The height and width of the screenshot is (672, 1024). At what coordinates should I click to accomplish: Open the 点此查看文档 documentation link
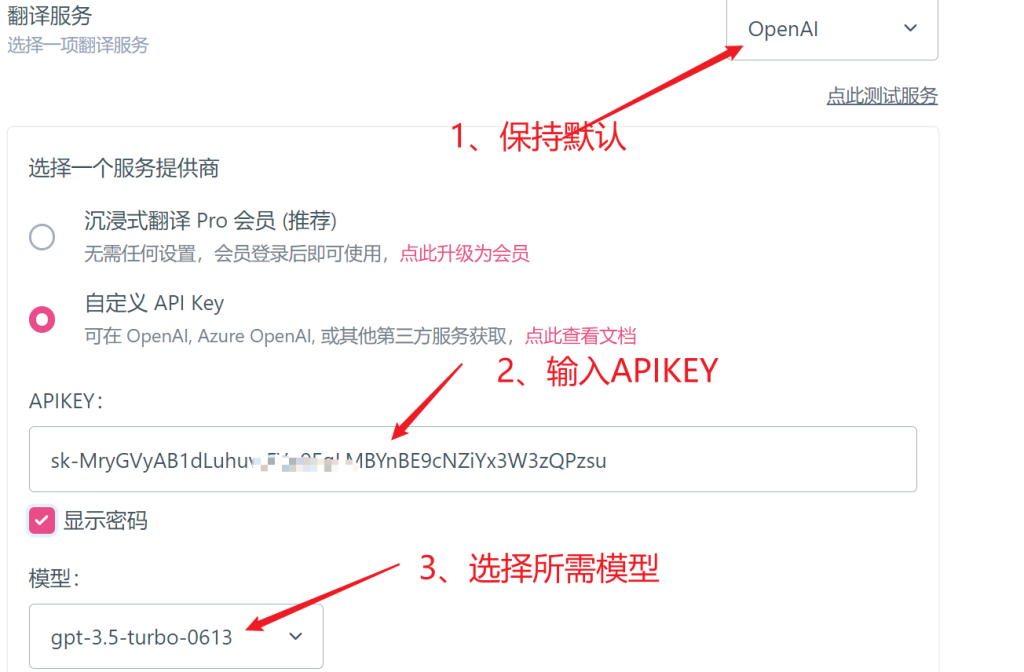pyautogui.click(x=580, y=336)
